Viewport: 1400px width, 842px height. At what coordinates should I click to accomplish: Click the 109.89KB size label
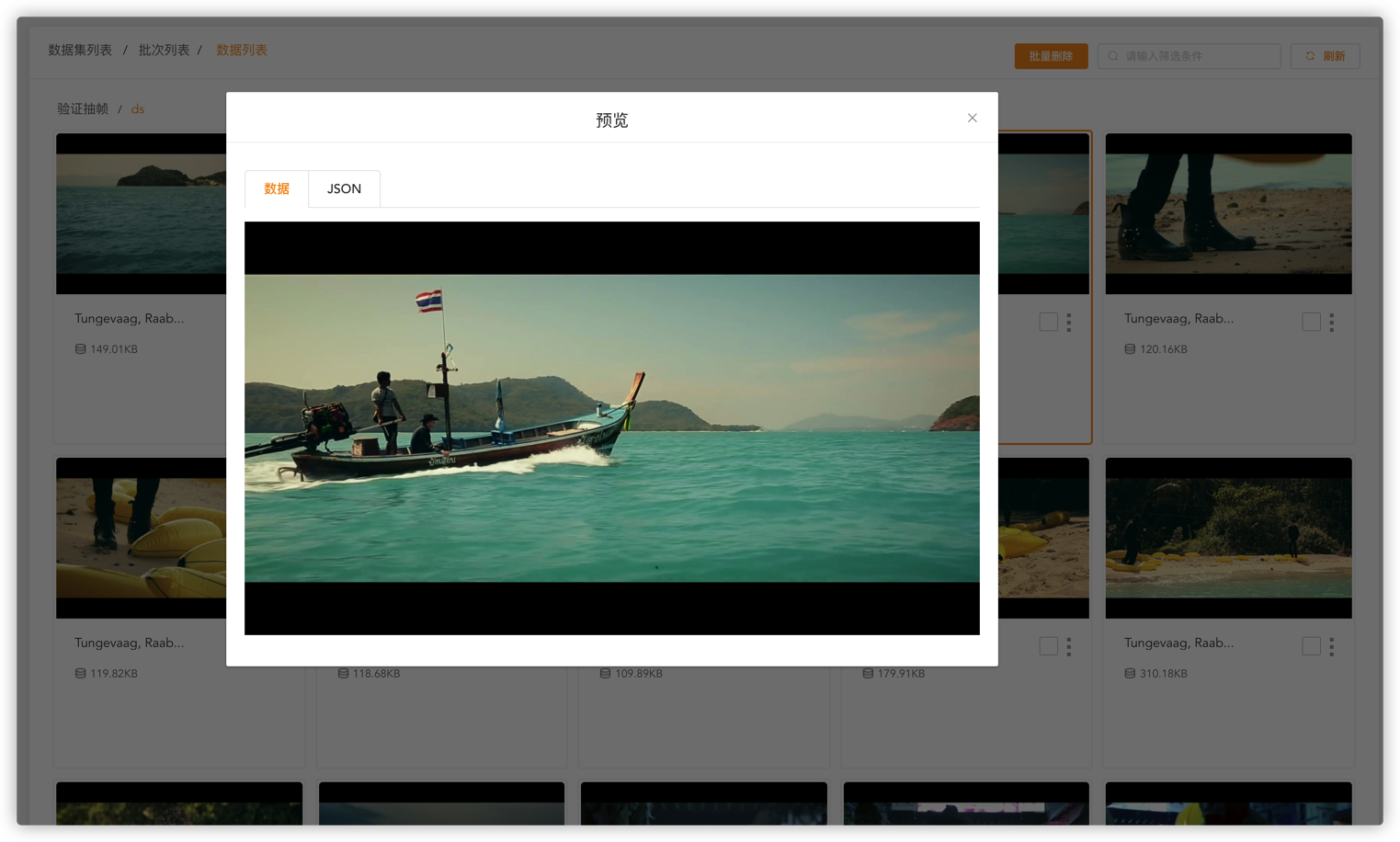639,674
